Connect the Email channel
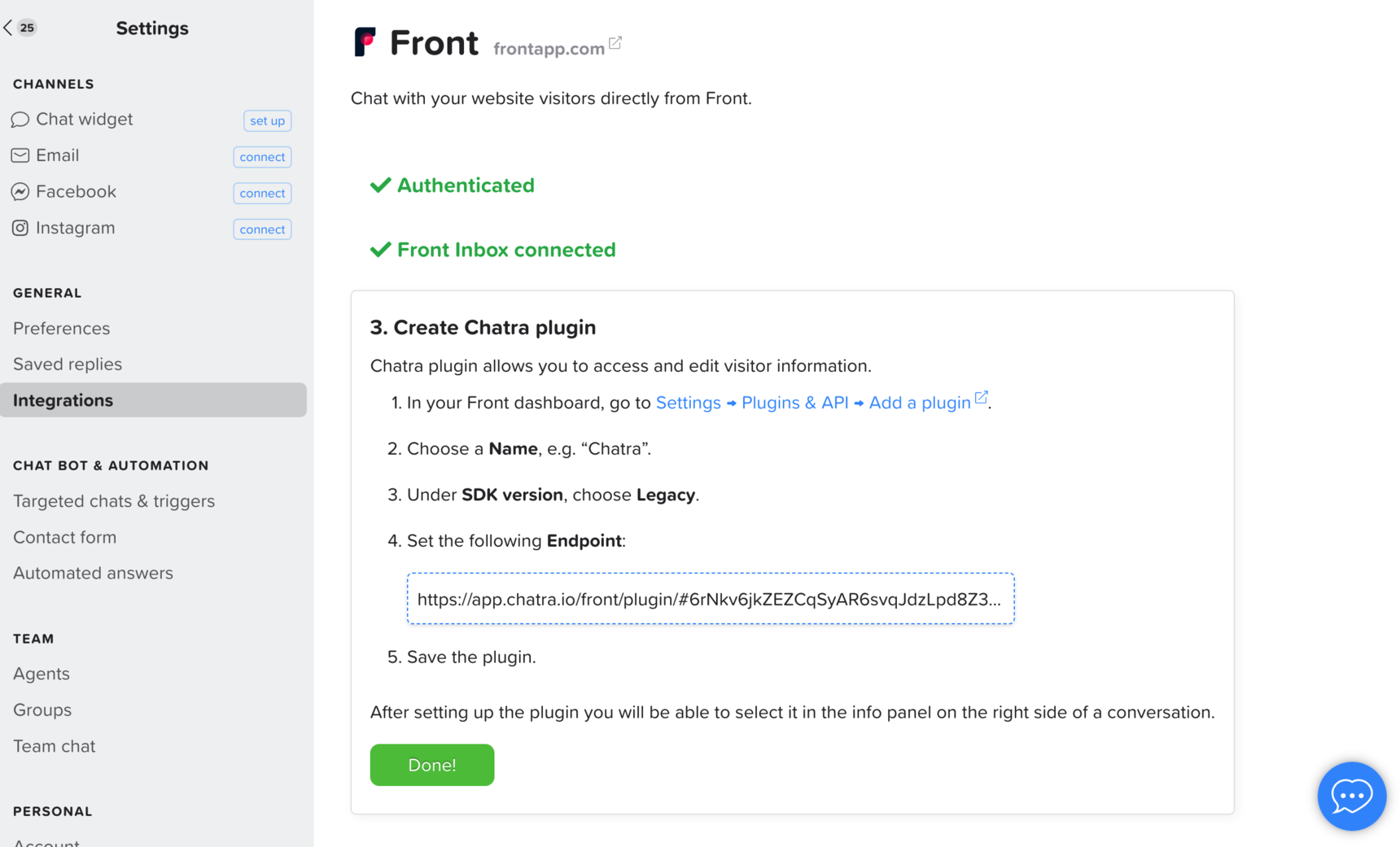 pos(262,157)
